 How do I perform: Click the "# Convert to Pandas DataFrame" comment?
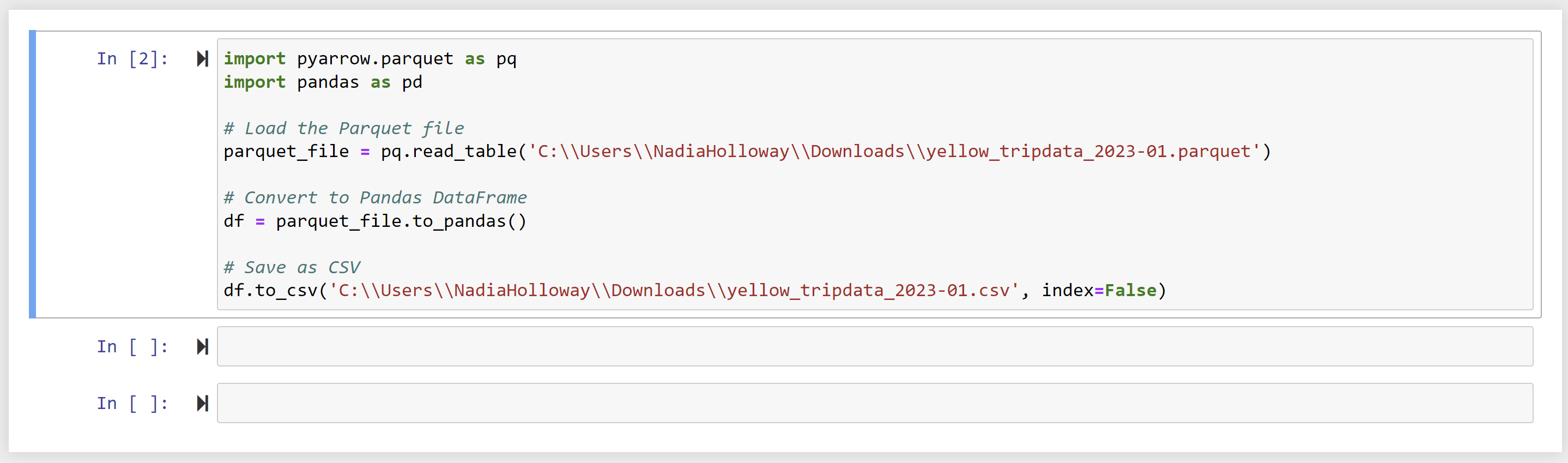[374, 198]
